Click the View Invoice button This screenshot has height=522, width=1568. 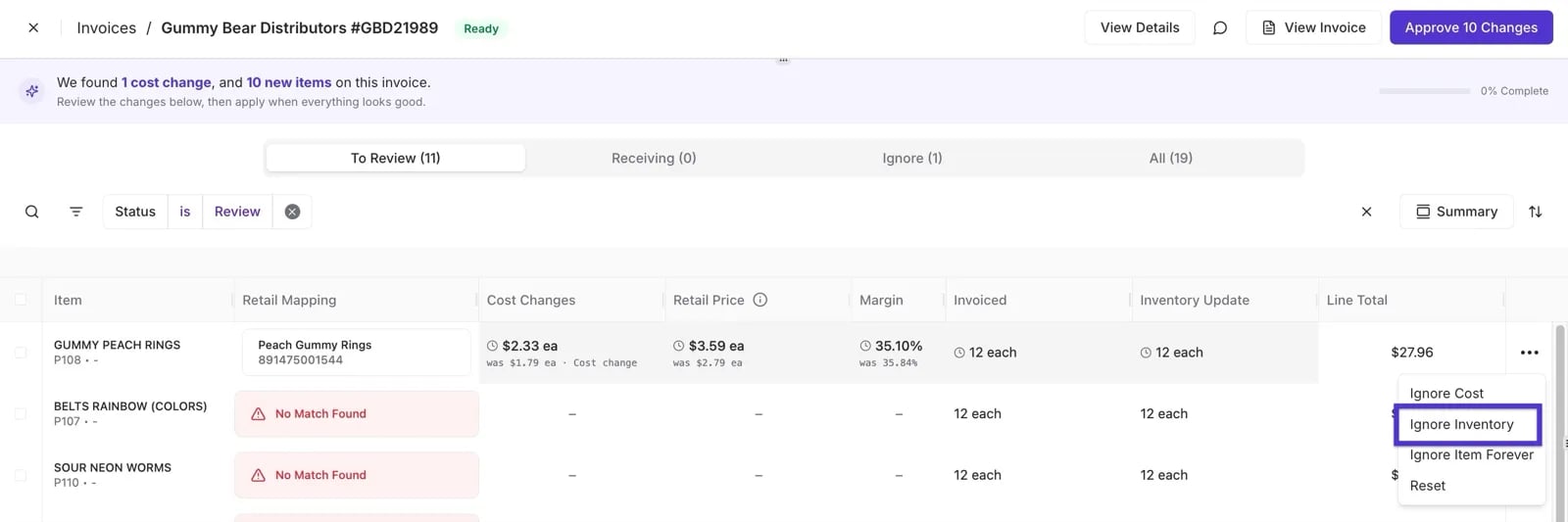click(x=1313, y=27)
